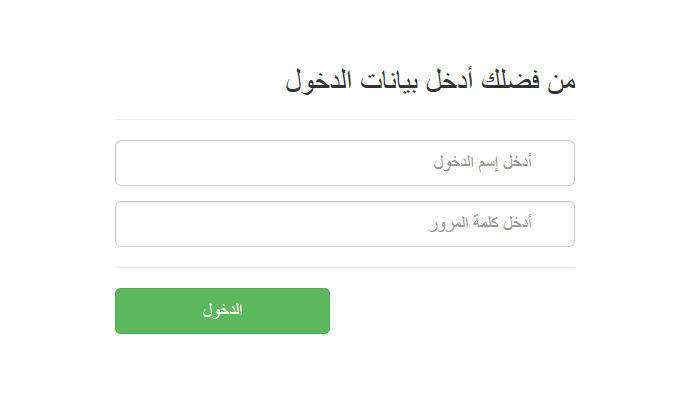Activate the field above the password box
The height and width of the screenshot is (414, 690).
[345, 163]
